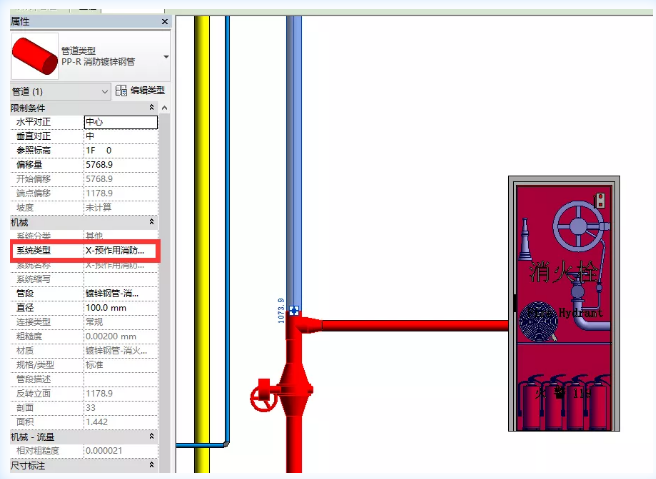Click the 系统类型 value X-预作用消防...
Screen dimensions: 656x479
(x=121, y=251)
